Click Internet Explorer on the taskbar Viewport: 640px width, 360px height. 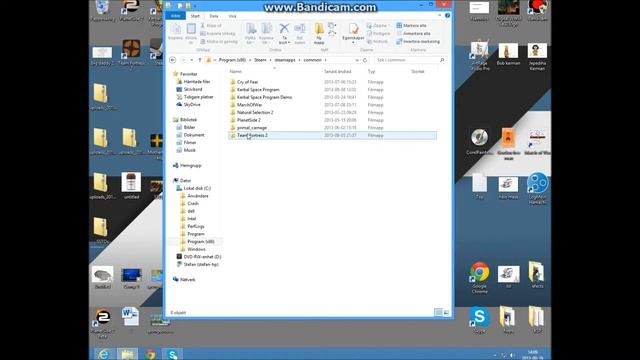(x=104, y=354)
